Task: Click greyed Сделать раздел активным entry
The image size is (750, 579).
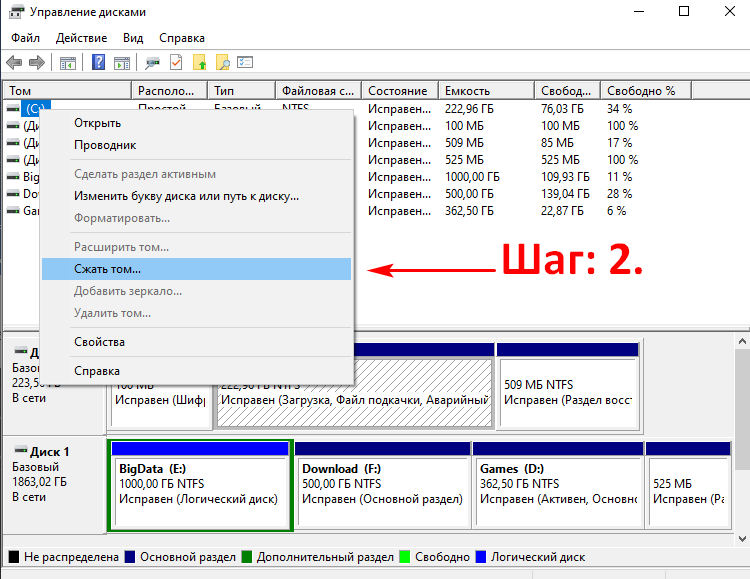Action: point(196,174)
